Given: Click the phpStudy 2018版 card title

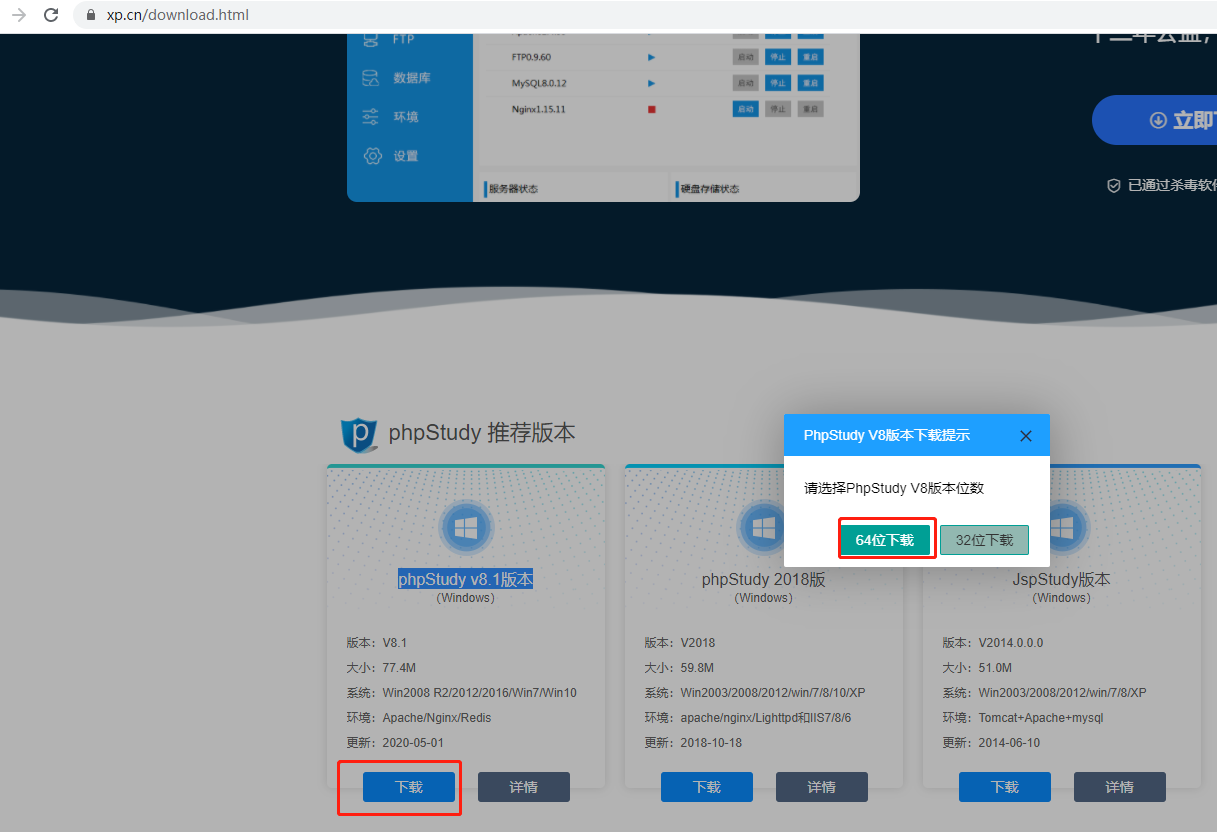Looking at the screenshot, I should [x=764, y=580].
